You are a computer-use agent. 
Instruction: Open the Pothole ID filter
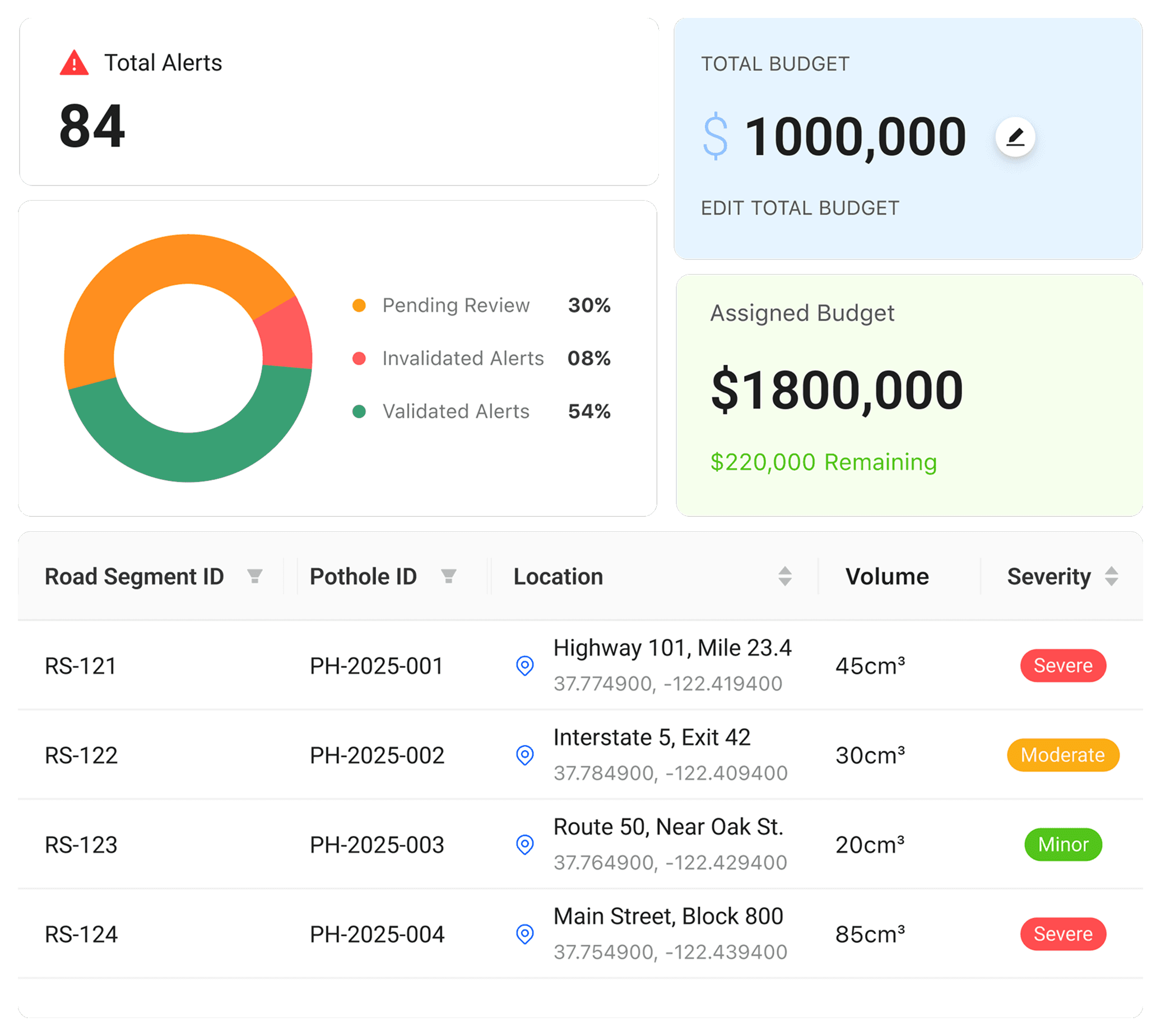[448, 577]
